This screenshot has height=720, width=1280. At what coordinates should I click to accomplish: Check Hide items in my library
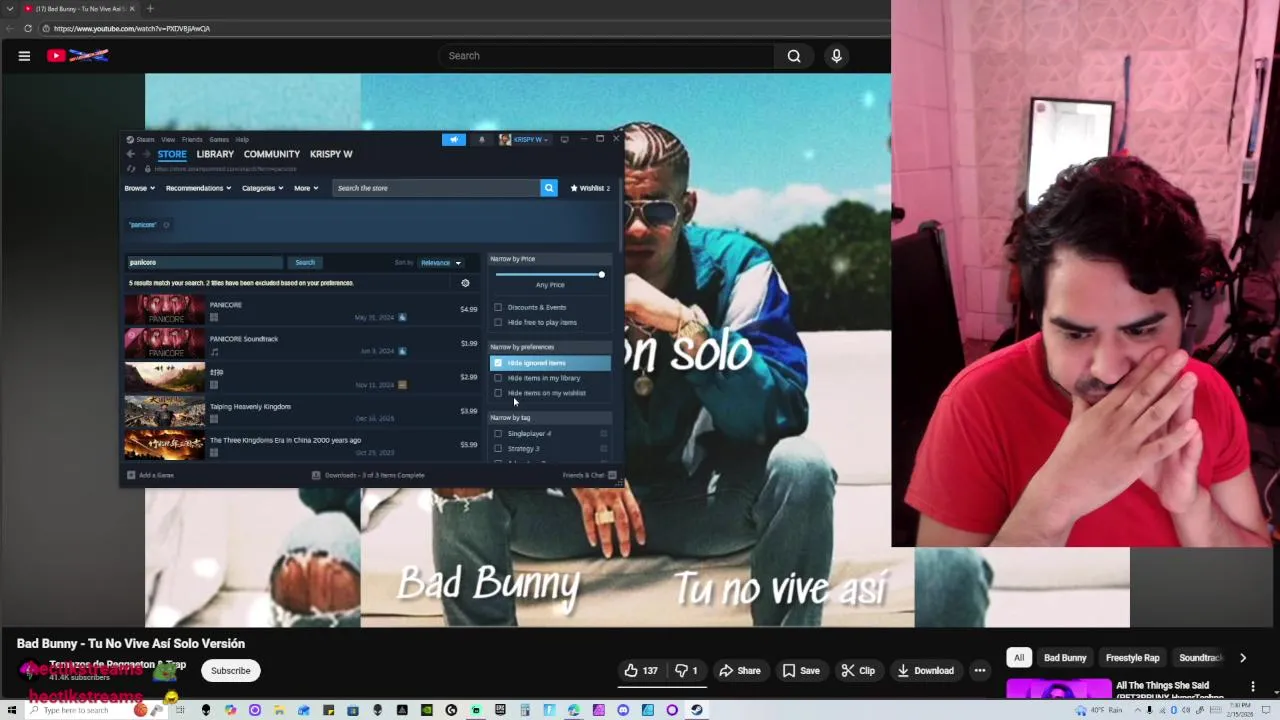(498, 378)
